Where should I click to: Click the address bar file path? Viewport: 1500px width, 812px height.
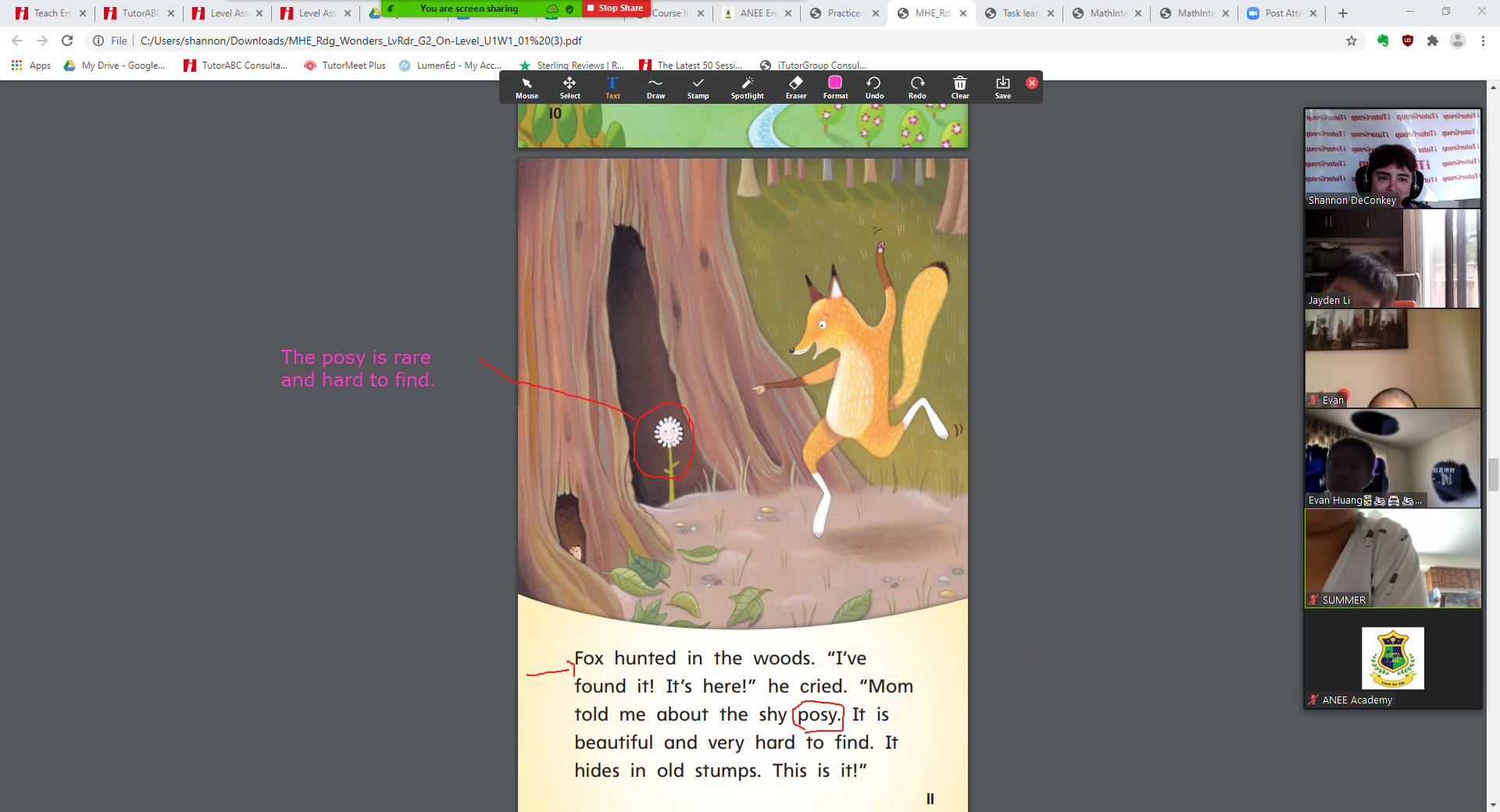[361, 41]
